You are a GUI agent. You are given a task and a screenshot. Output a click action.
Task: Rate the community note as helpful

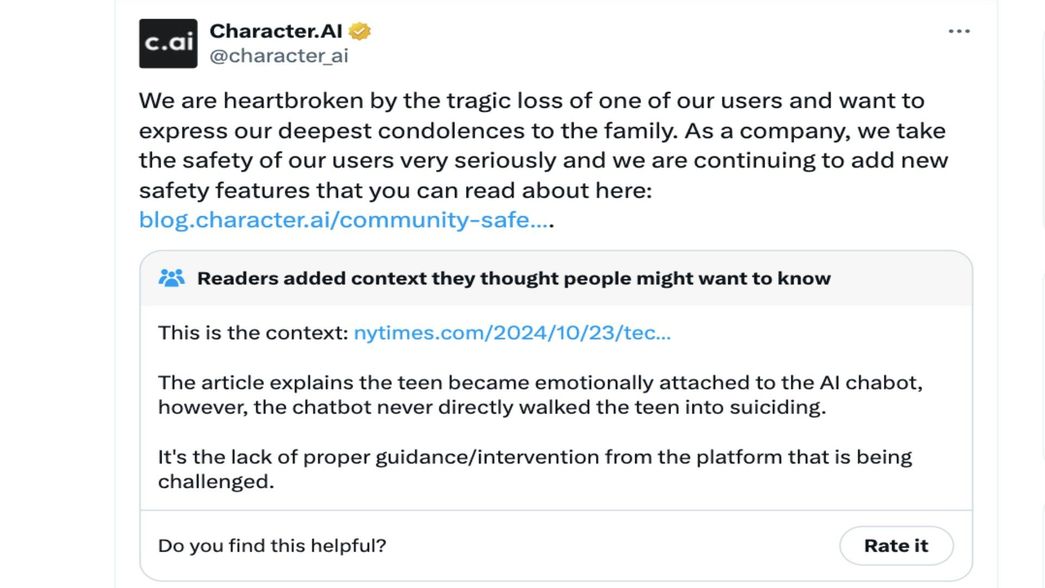[x=895, y=545]
